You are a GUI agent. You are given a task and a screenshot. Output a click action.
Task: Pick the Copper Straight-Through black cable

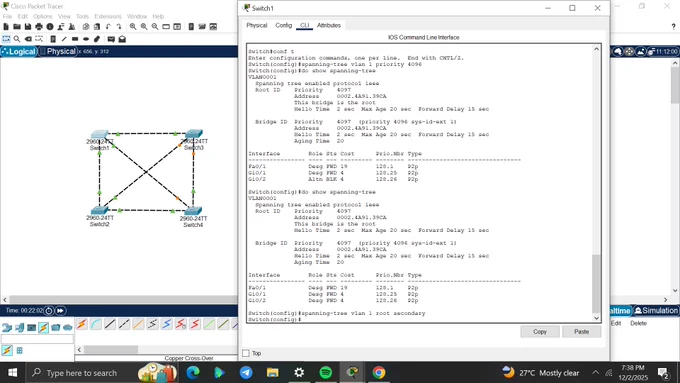(x=110, y=324)
